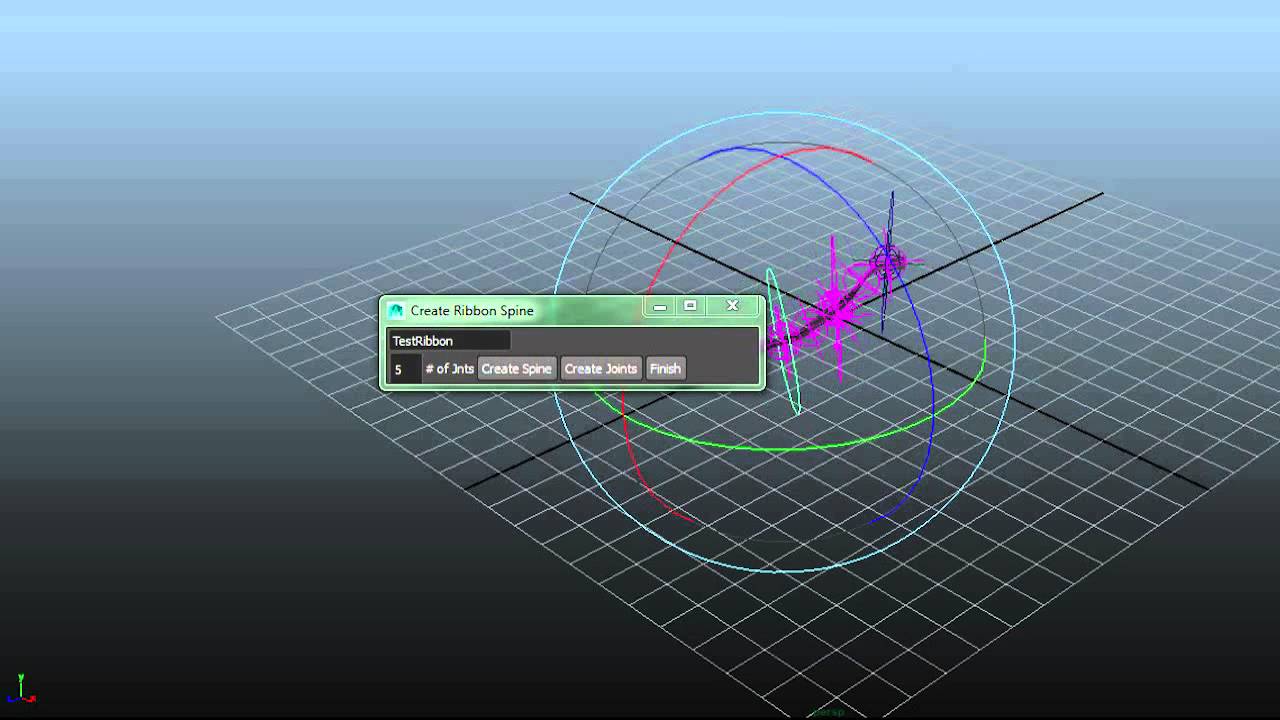
Task: Minimize the Create Ribbon Spine window
Action: (x=660, y=307)
